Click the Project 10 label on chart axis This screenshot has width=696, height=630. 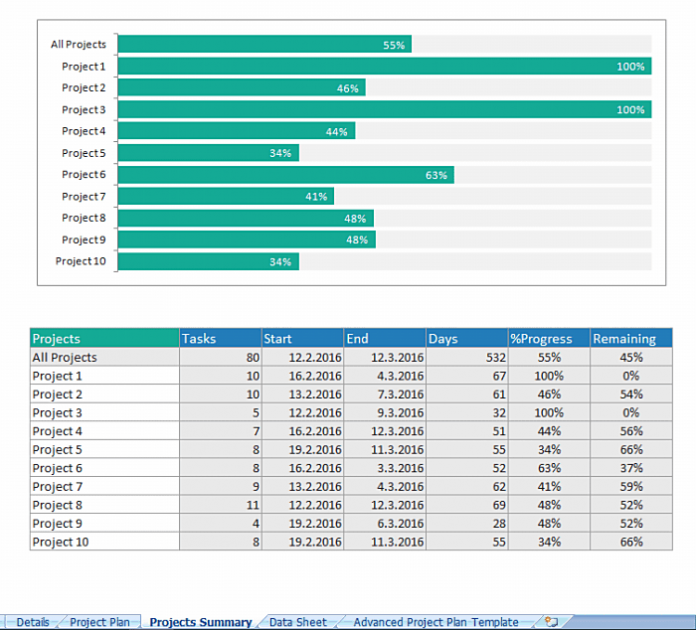click(80, 261)
